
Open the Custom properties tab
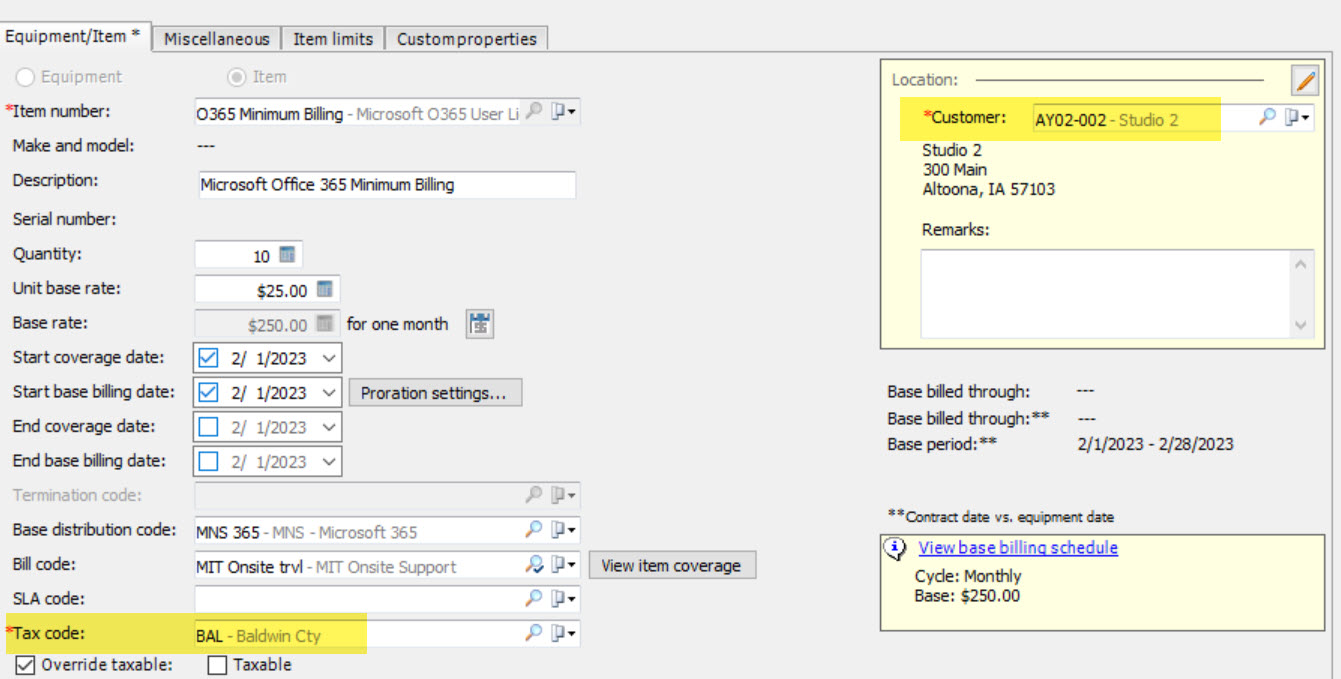(466, 39)
